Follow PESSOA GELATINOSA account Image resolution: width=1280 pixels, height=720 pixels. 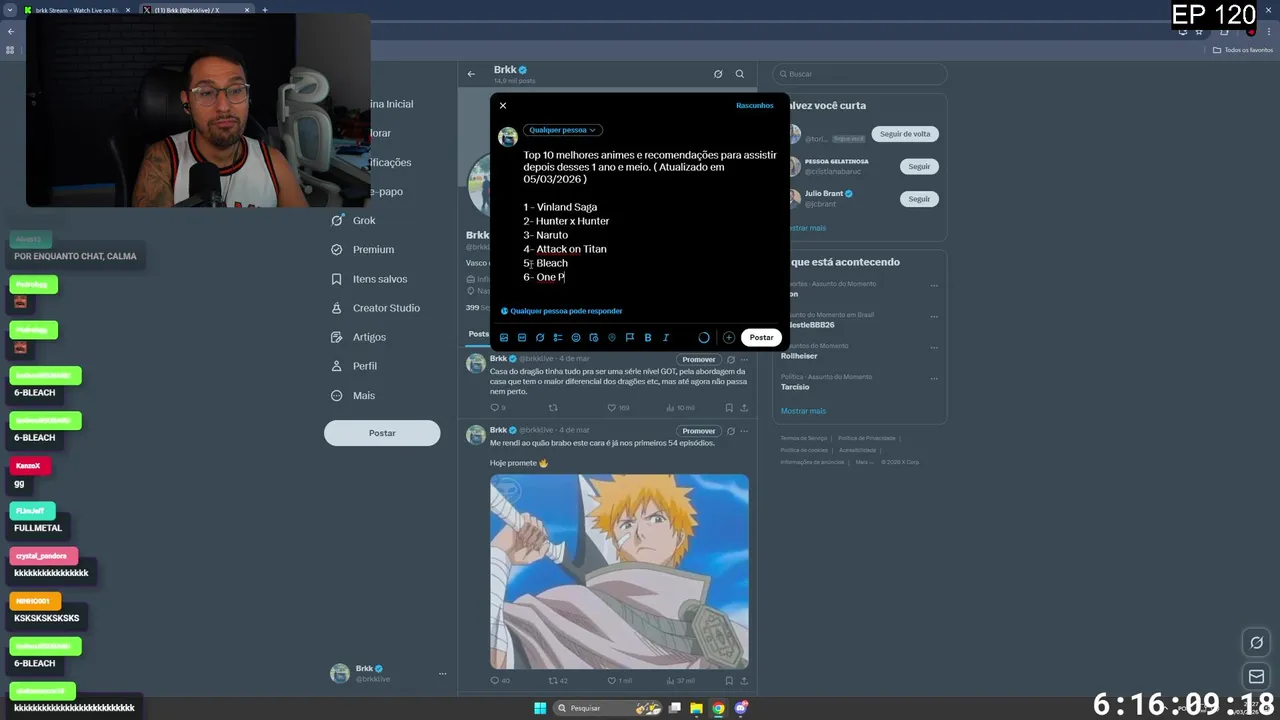point(919,166)
